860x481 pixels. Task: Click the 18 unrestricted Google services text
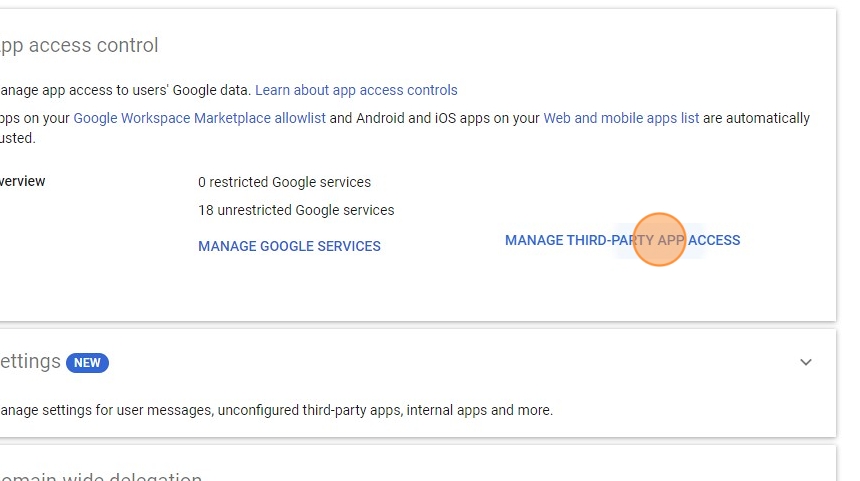[296, 210]
